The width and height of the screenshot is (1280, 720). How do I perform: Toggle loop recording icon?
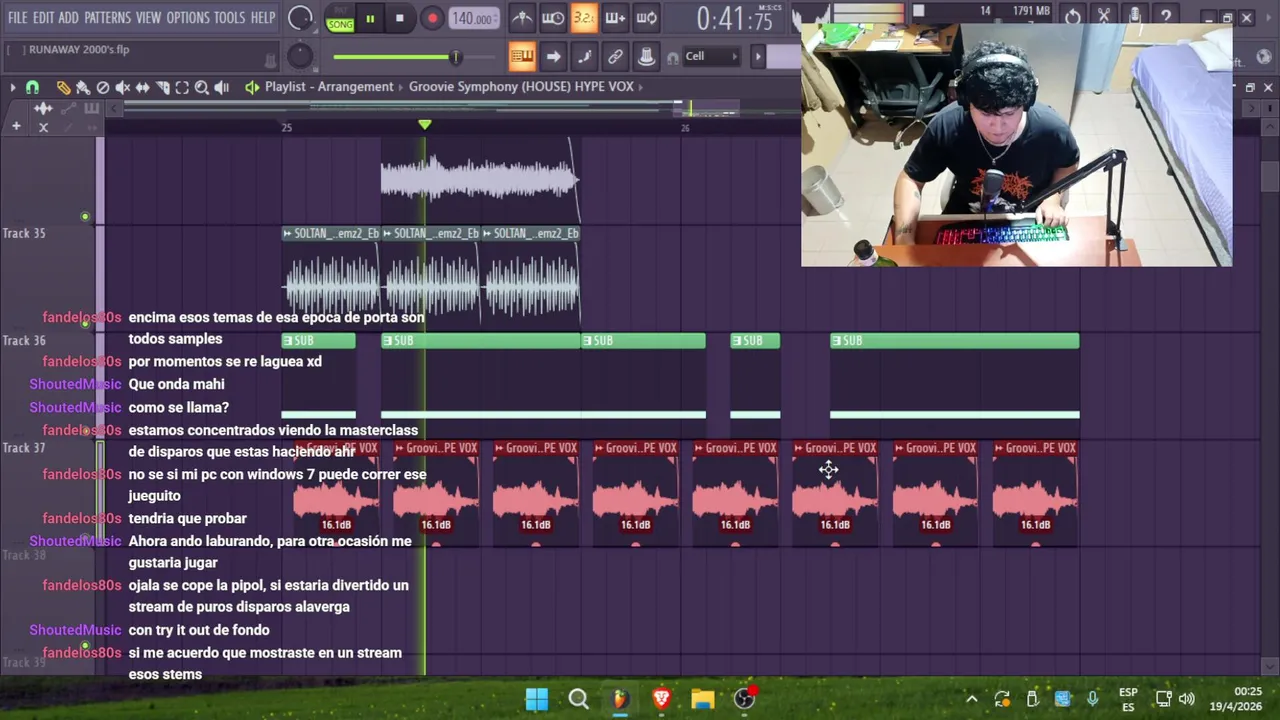[x=647, y=18]
